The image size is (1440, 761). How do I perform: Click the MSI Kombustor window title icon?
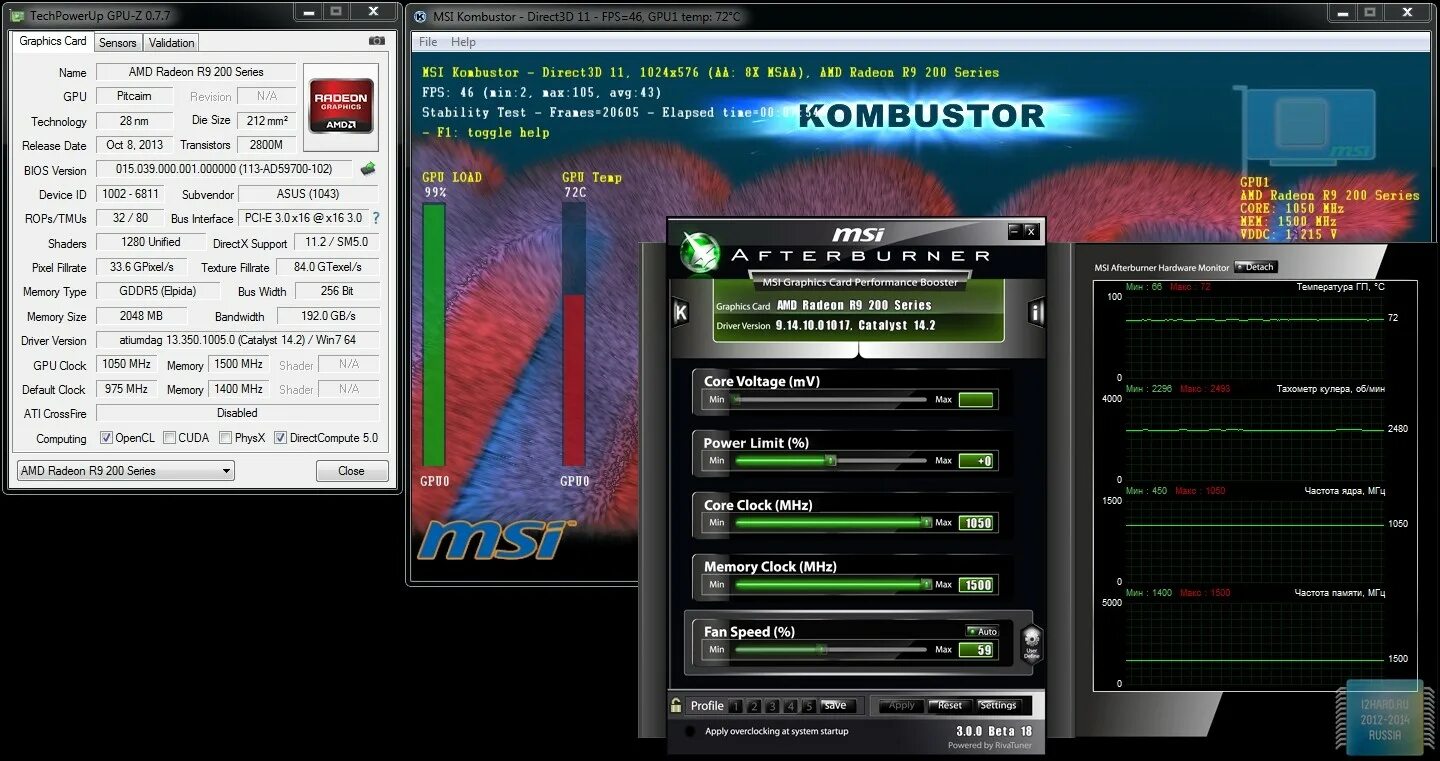point(421,16)
